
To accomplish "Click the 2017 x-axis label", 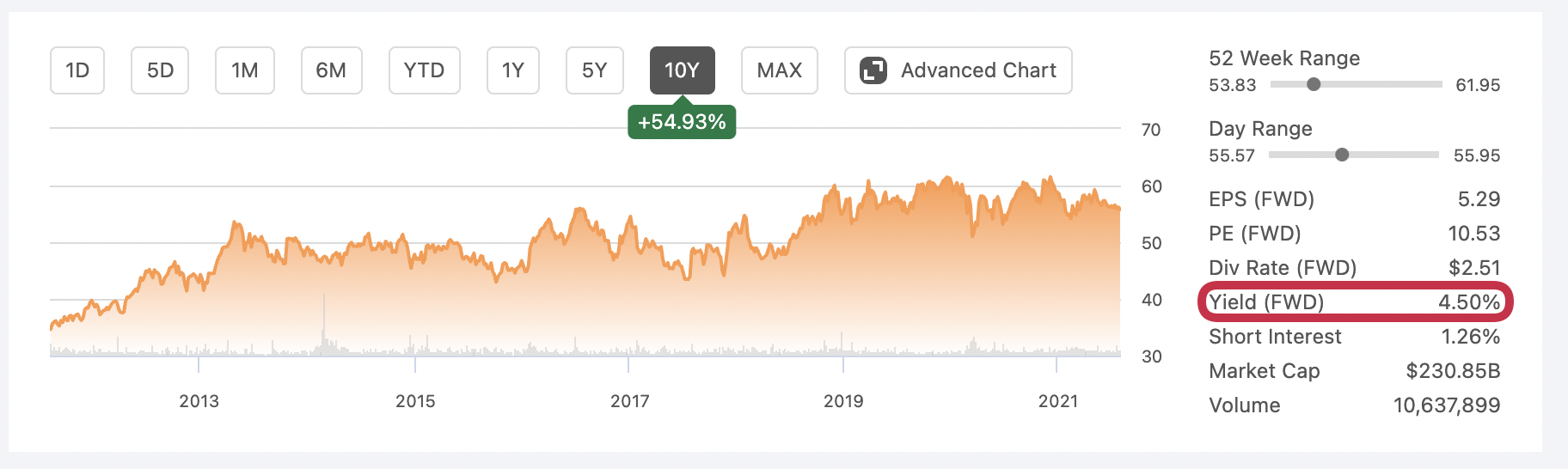I will tap(630, 401).
